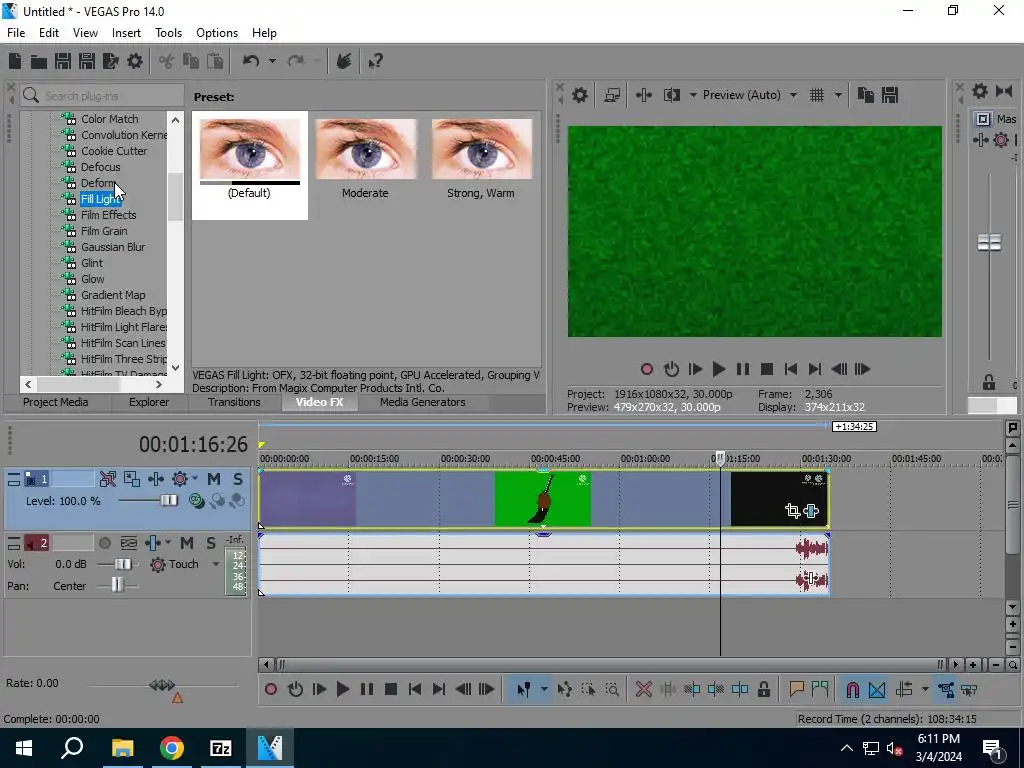The height and width of the screenshot is (768, 1024).
Task: Open Preview window project video properties gear
Action: [579, 95]
